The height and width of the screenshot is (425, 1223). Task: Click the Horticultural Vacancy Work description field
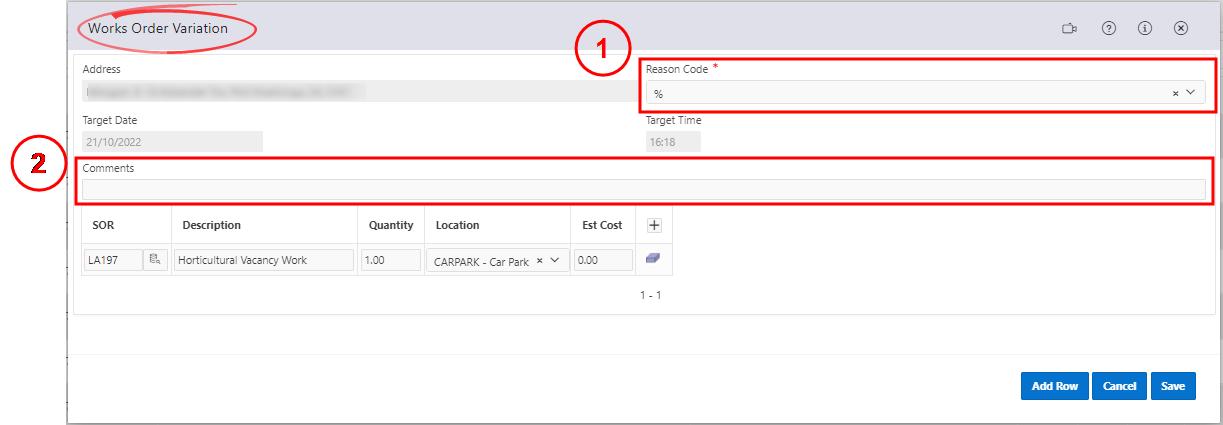click(264, 261)
